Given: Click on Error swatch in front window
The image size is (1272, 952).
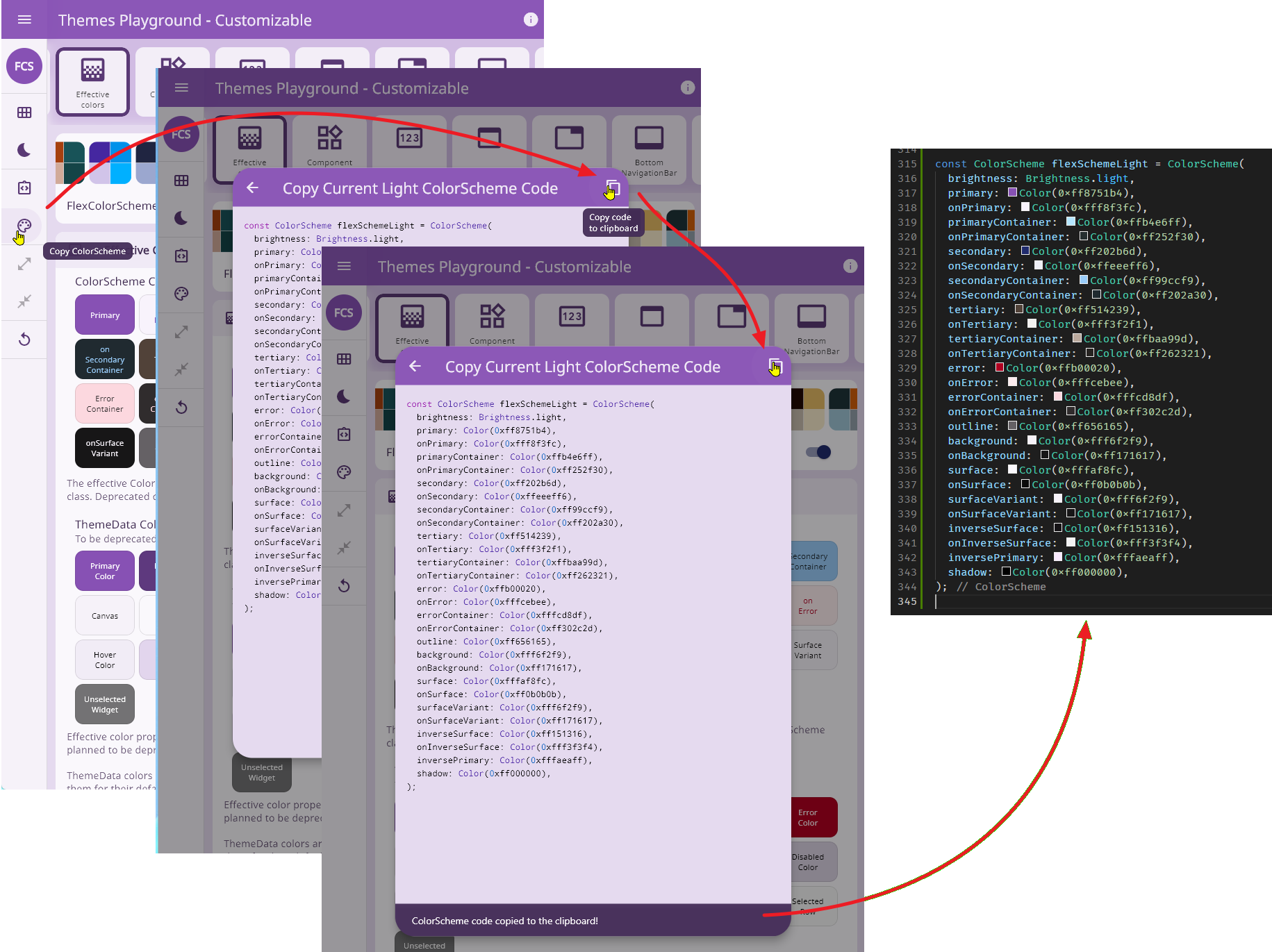Looking at the screenshot, I should (x=813, y=606).
